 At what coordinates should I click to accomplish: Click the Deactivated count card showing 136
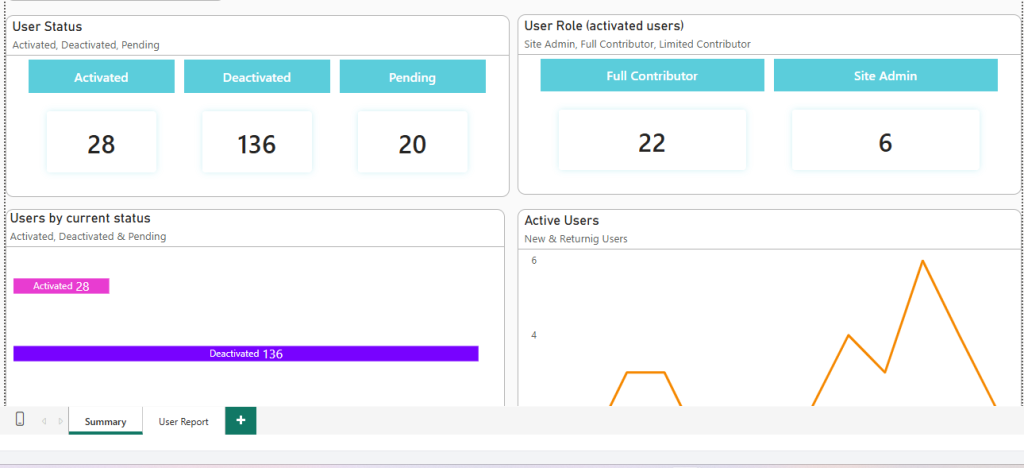257,142
